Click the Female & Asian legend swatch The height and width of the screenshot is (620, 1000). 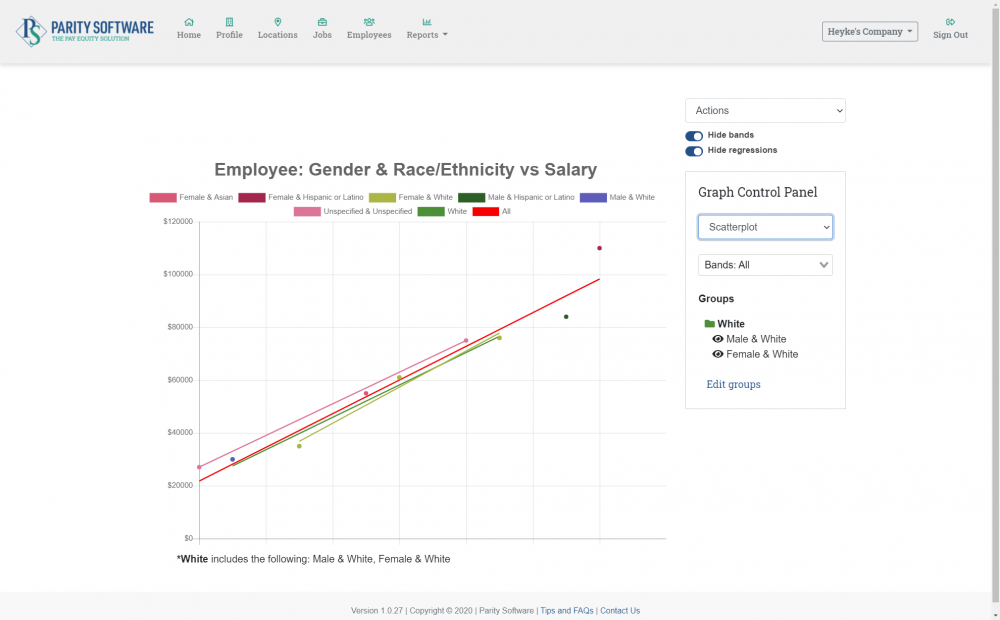[163, 198]
